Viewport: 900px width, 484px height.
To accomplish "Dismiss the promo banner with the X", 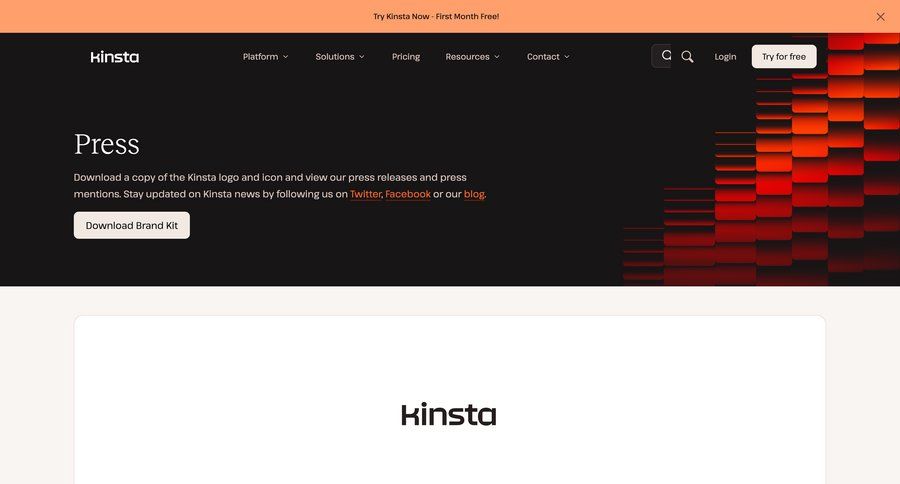I will [880, 17].
